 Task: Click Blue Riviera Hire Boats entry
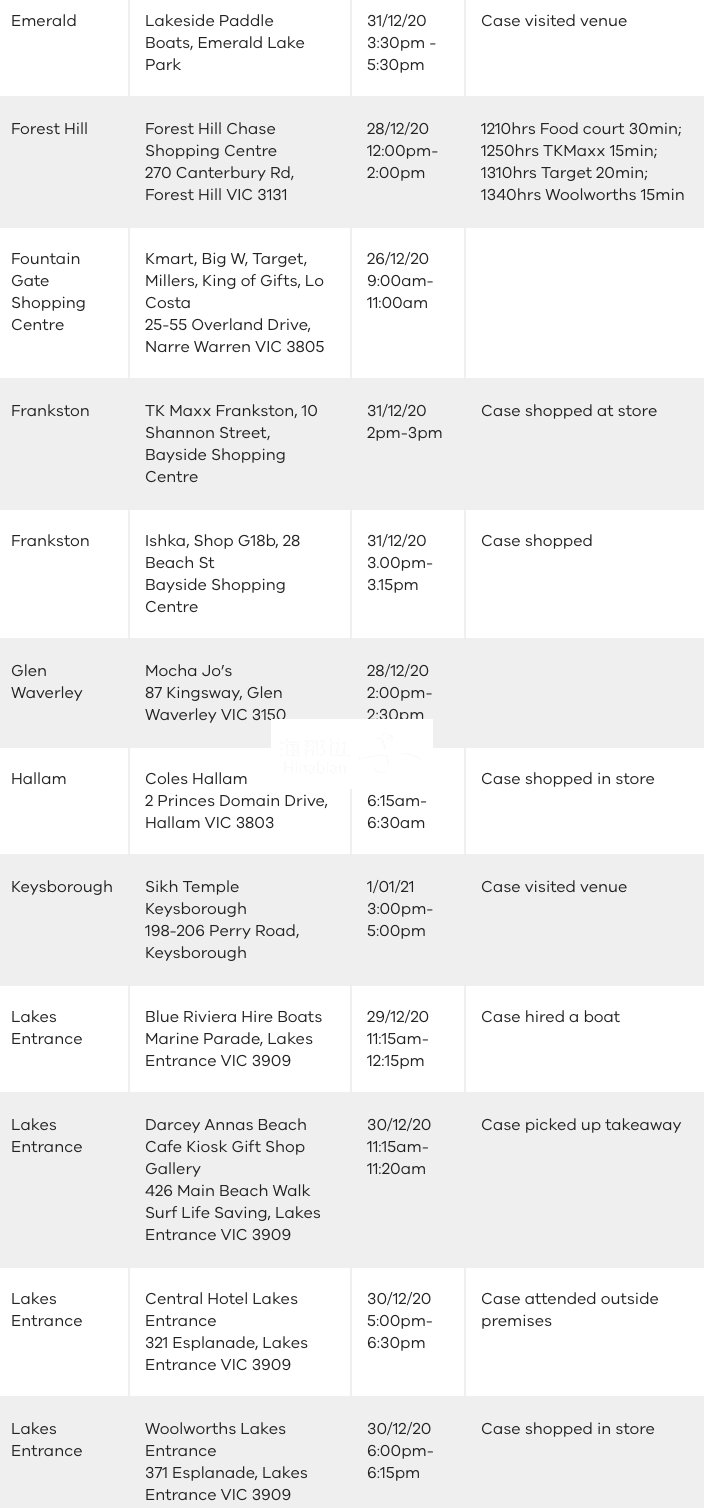click(233, 1039)
